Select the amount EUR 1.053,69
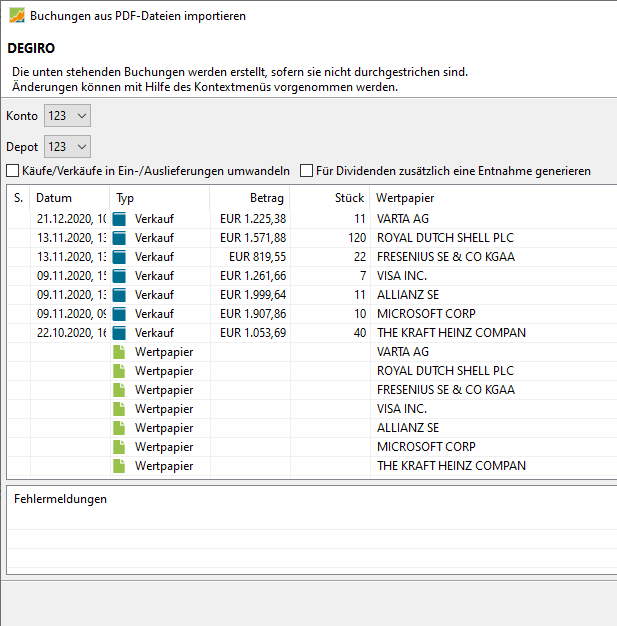Screen dimensions: 617x626 [x=253, y=333]
